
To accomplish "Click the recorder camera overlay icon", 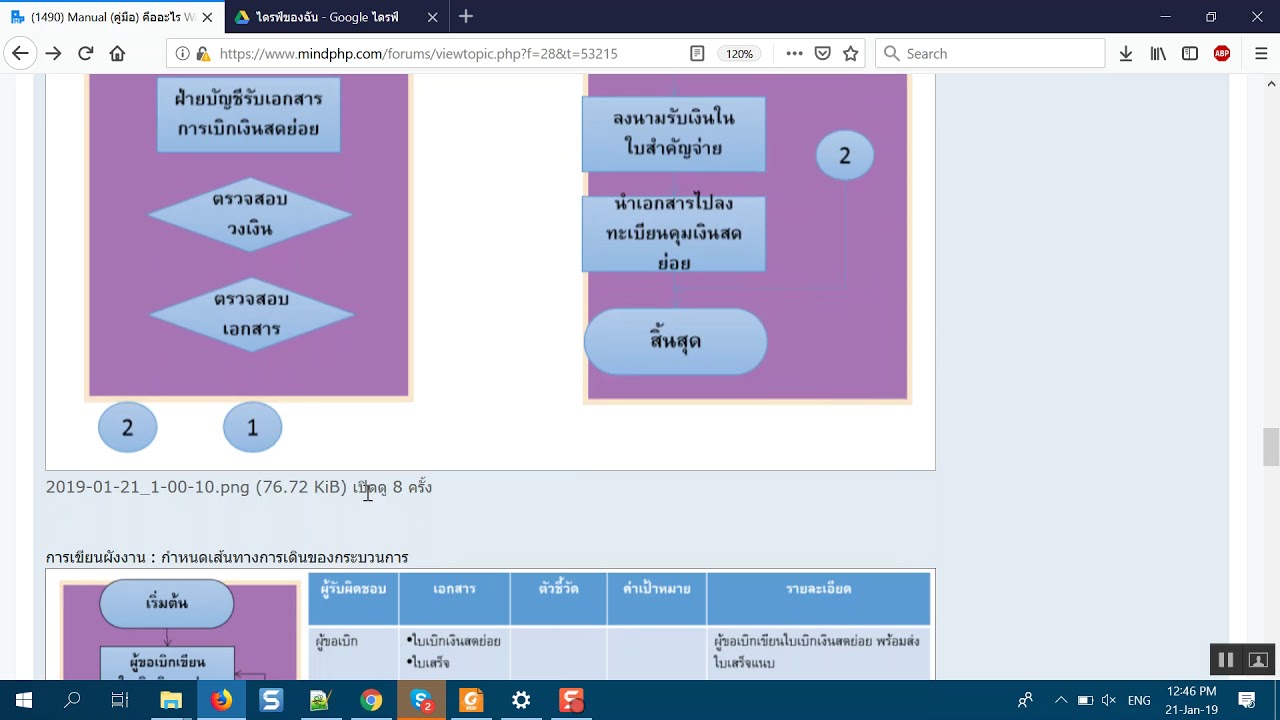I will [1258, 660].
